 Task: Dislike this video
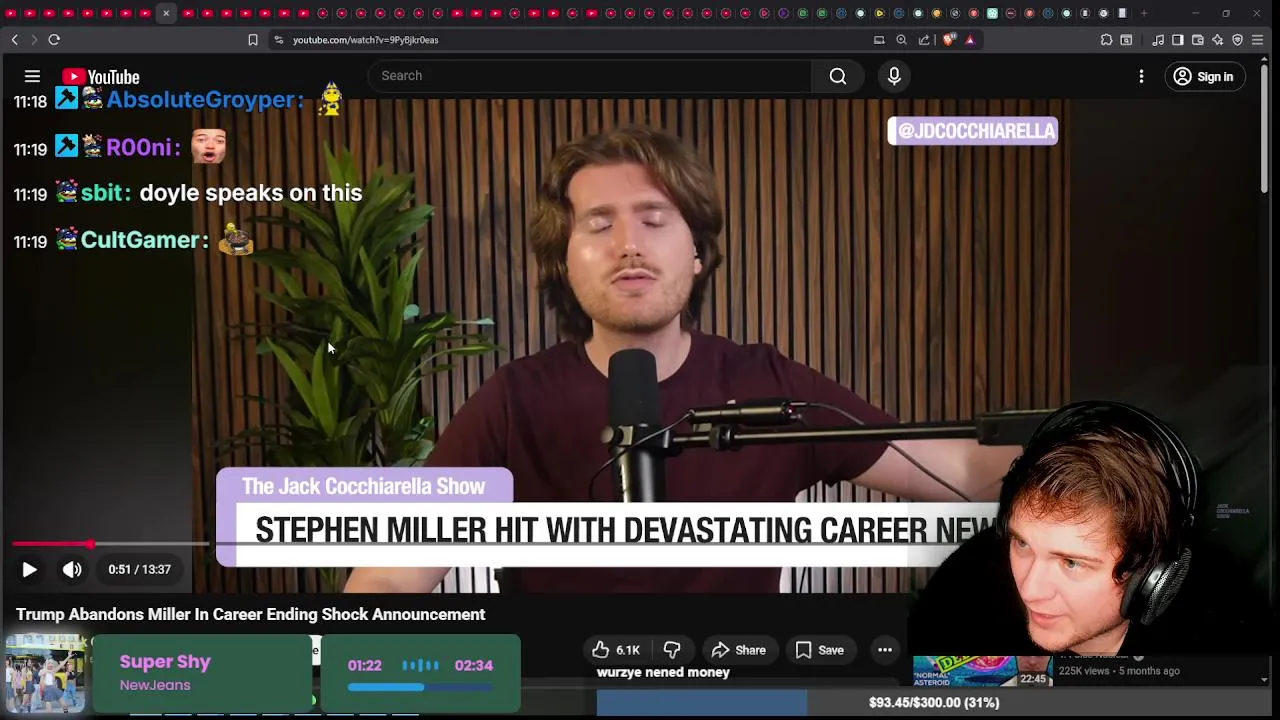pyautogui.click(x=672, y=650)
